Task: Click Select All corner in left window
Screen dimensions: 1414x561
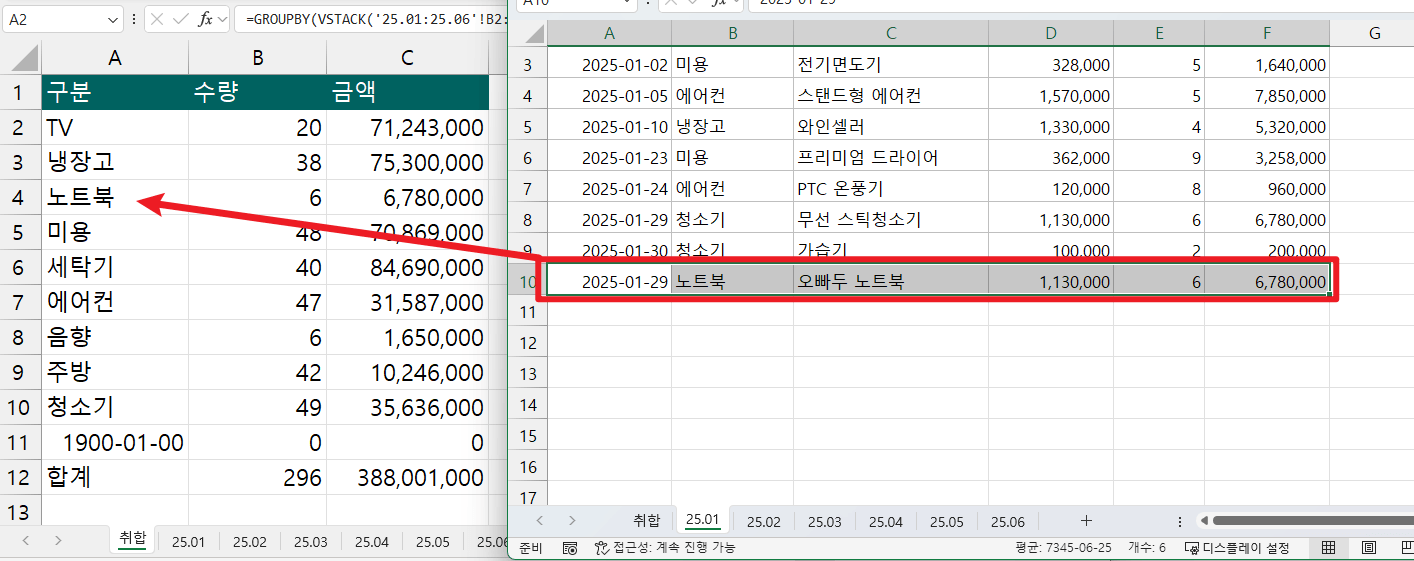Action: (21, 58)
